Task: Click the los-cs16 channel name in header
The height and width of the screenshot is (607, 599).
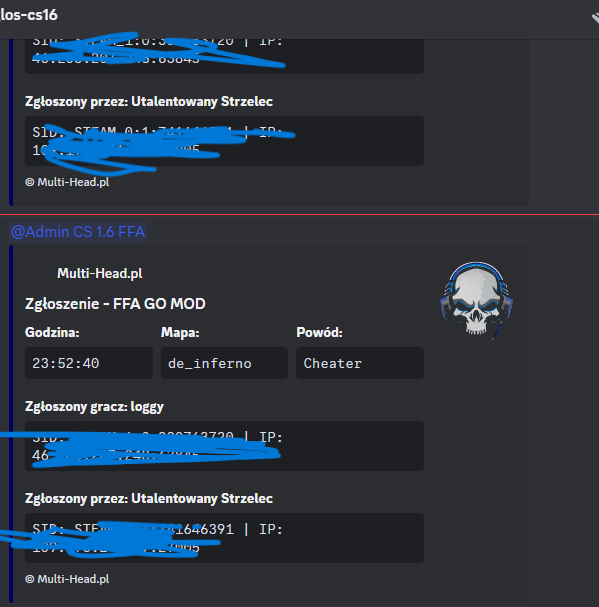Action: tap(29, 15)
